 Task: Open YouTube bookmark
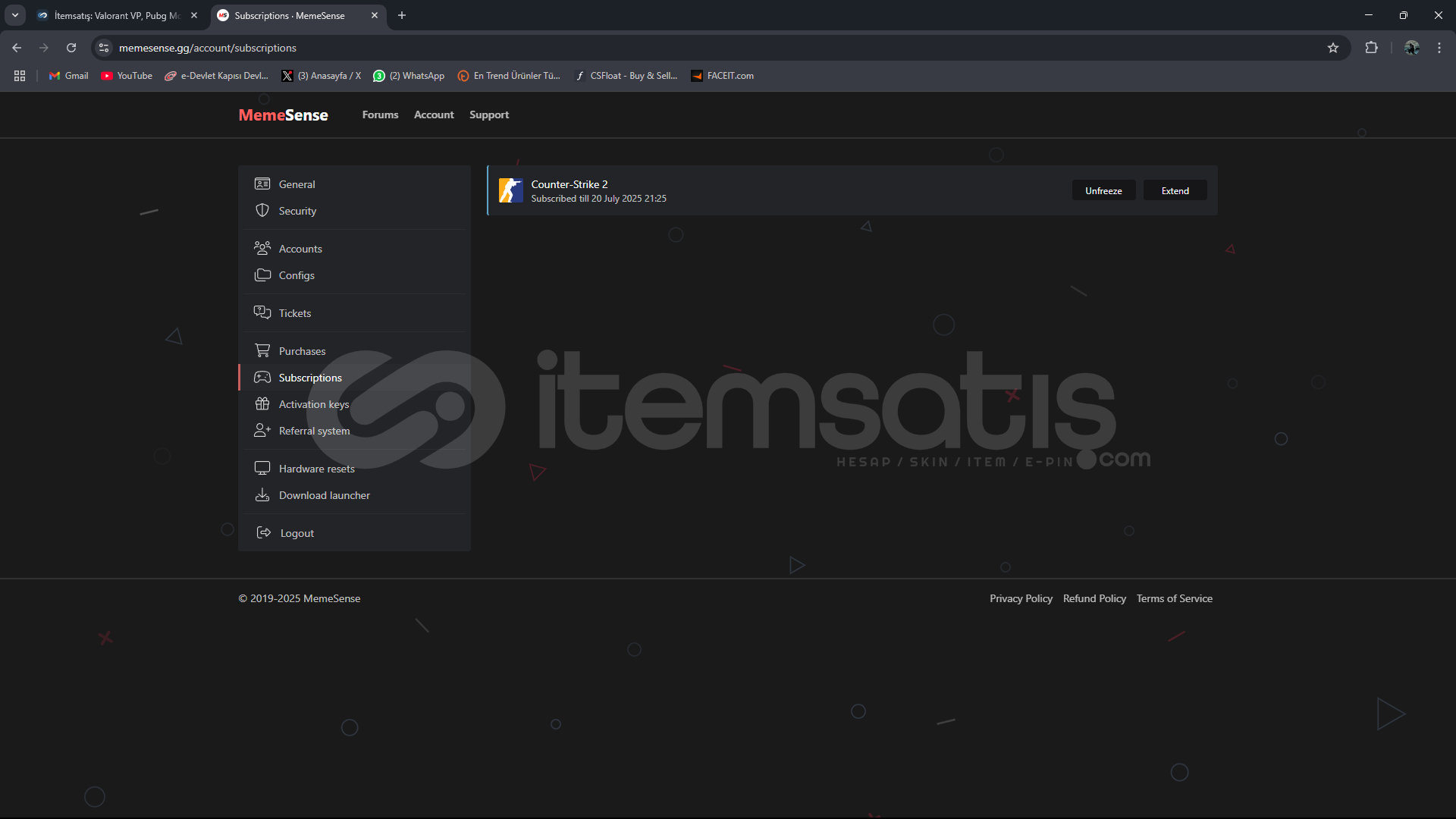tap(127, 76)
